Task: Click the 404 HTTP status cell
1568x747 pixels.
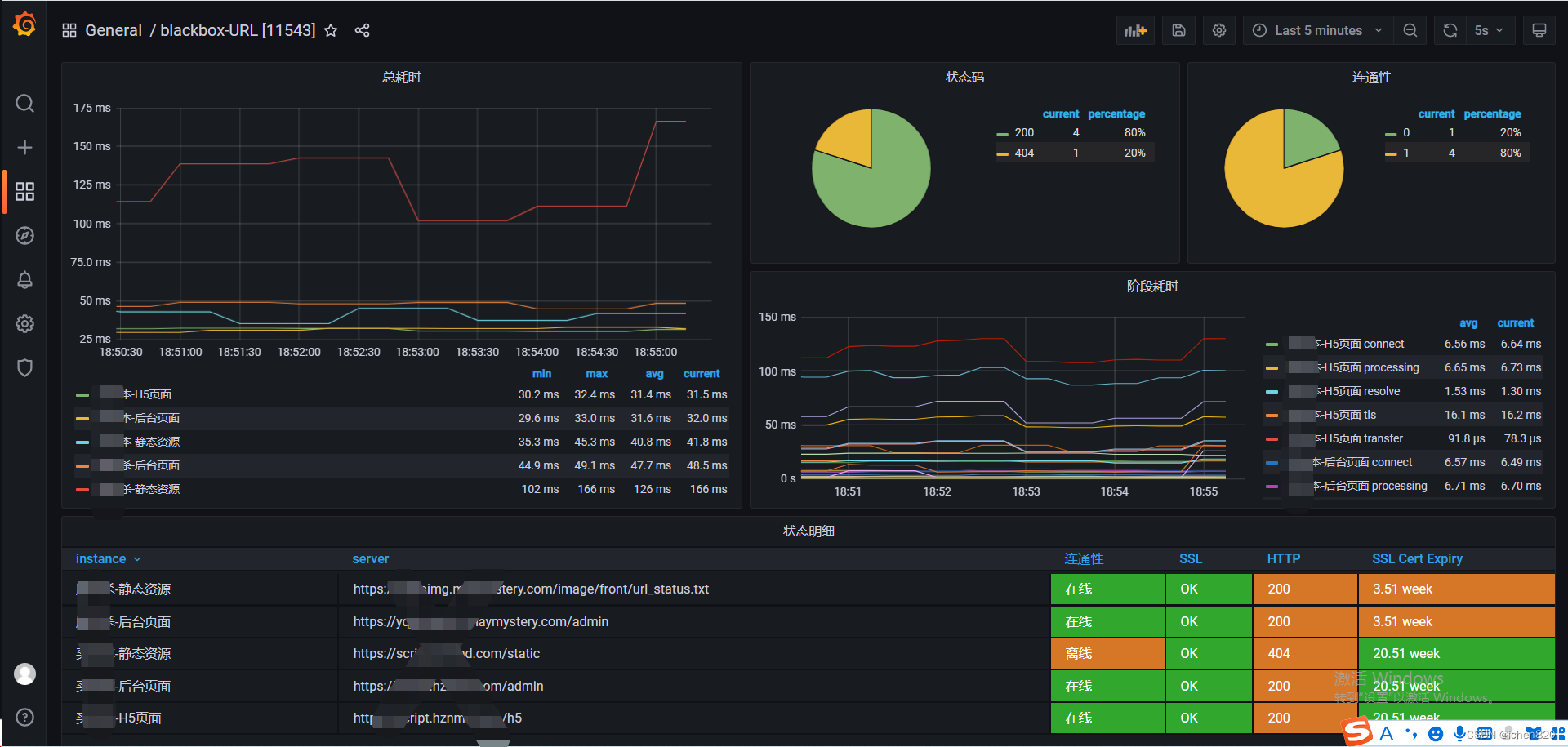Action: (1305, 654)
